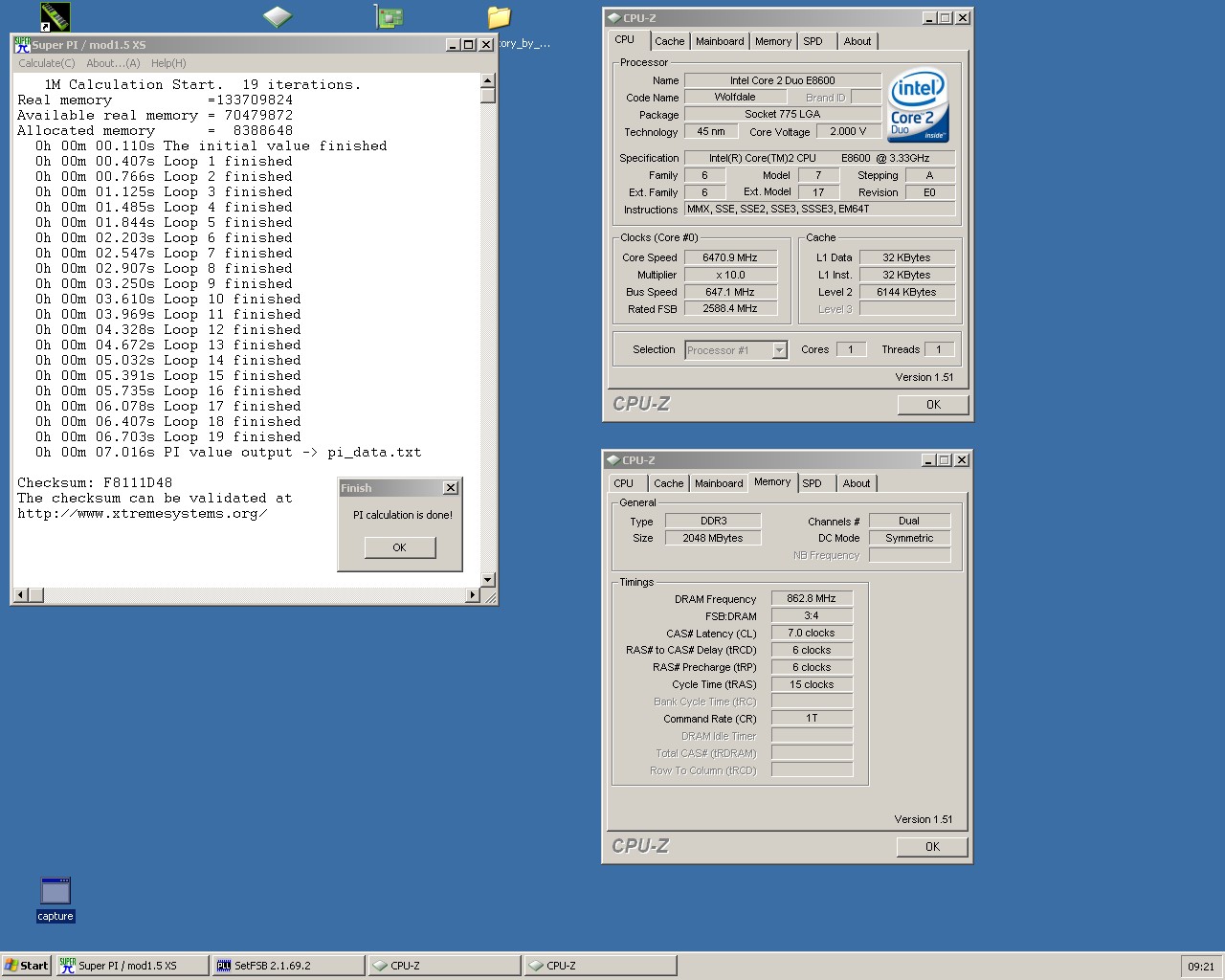Switch to Cache tab in top CPU-Z
Screen dimensions: 1225x980
tap(670, 41)
